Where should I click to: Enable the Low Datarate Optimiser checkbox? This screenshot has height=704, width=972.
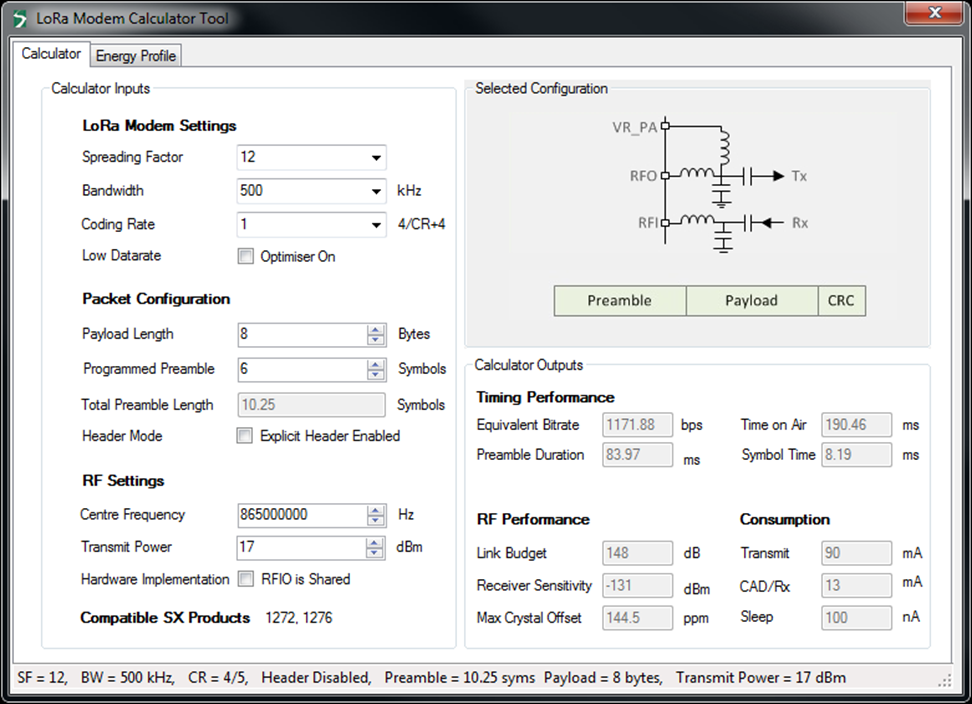pos(245,256)
